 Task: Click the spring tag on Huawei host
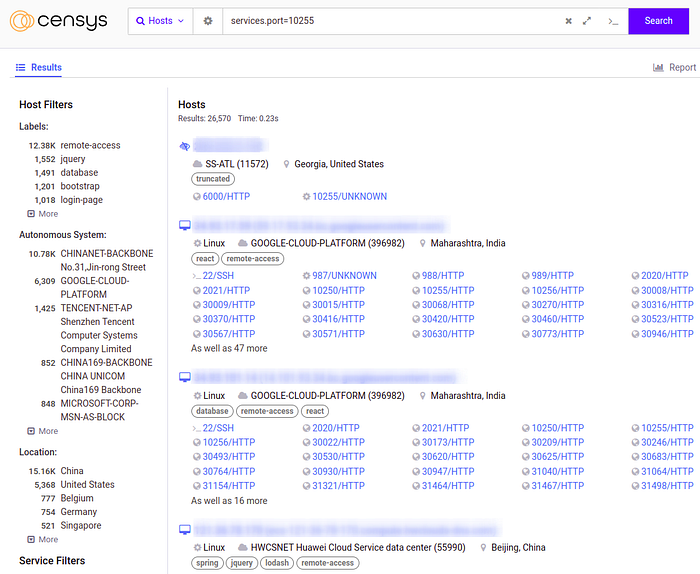tap(207, 563)
